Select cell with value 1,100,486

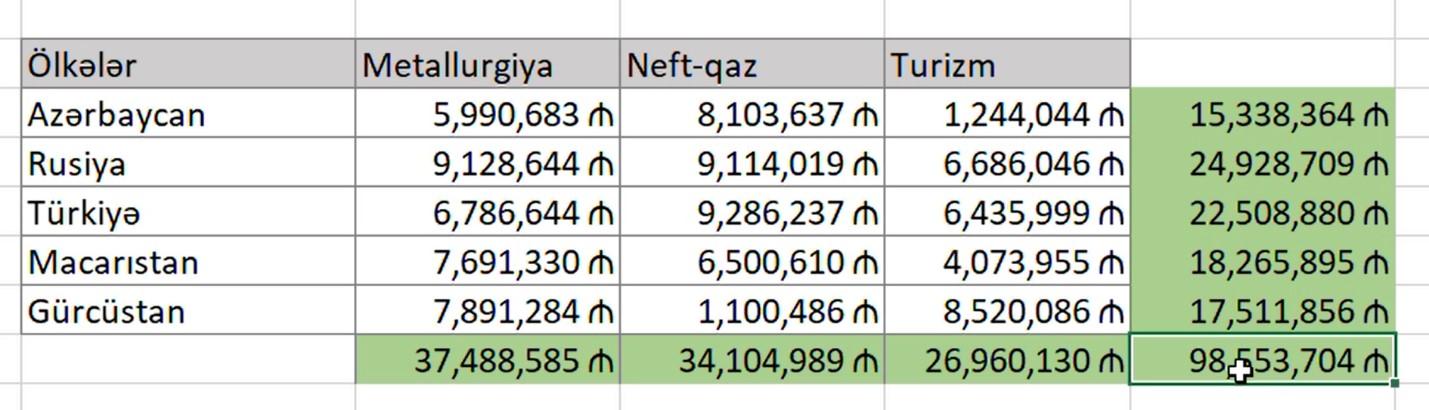(x=752, y=310)
